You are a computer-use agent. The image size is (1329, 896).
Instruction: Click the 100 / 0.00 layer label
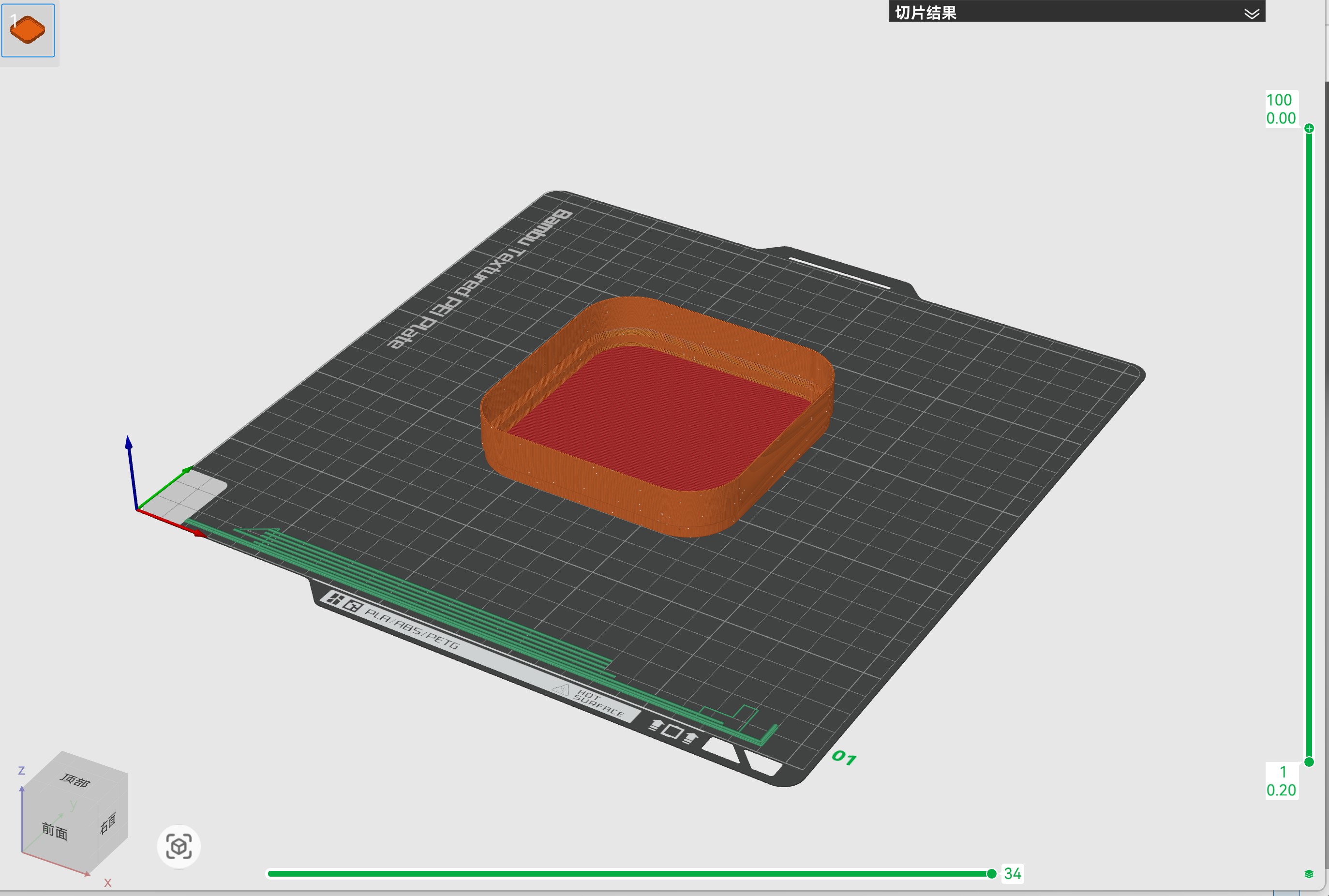[x=1282, y=109]
